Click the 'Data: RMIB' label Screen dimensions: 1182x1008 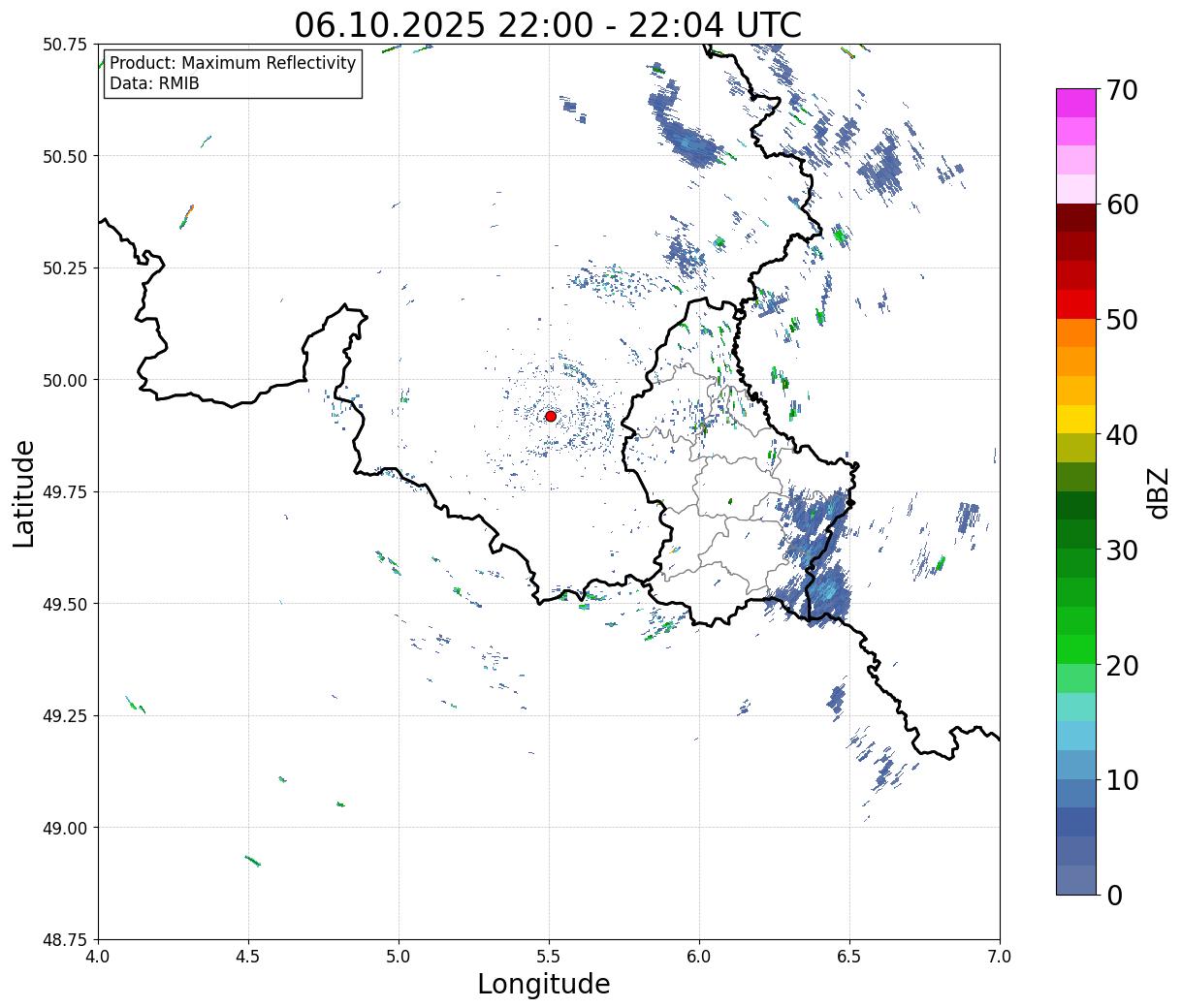tap(154, 84)
